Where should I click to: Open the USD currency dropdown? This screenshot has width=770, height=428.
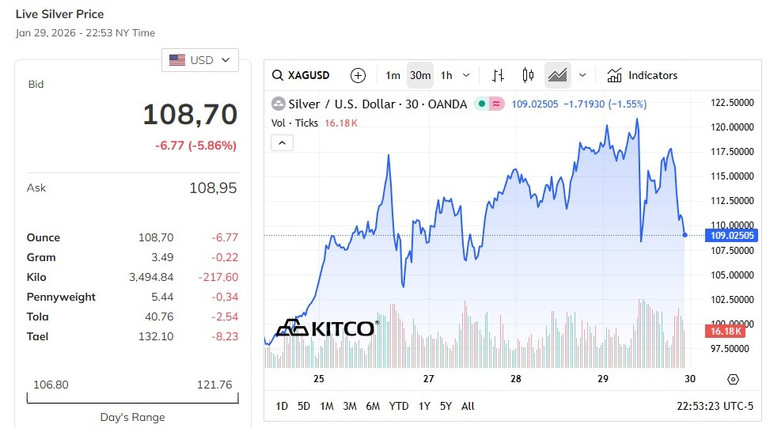[200, 60]
